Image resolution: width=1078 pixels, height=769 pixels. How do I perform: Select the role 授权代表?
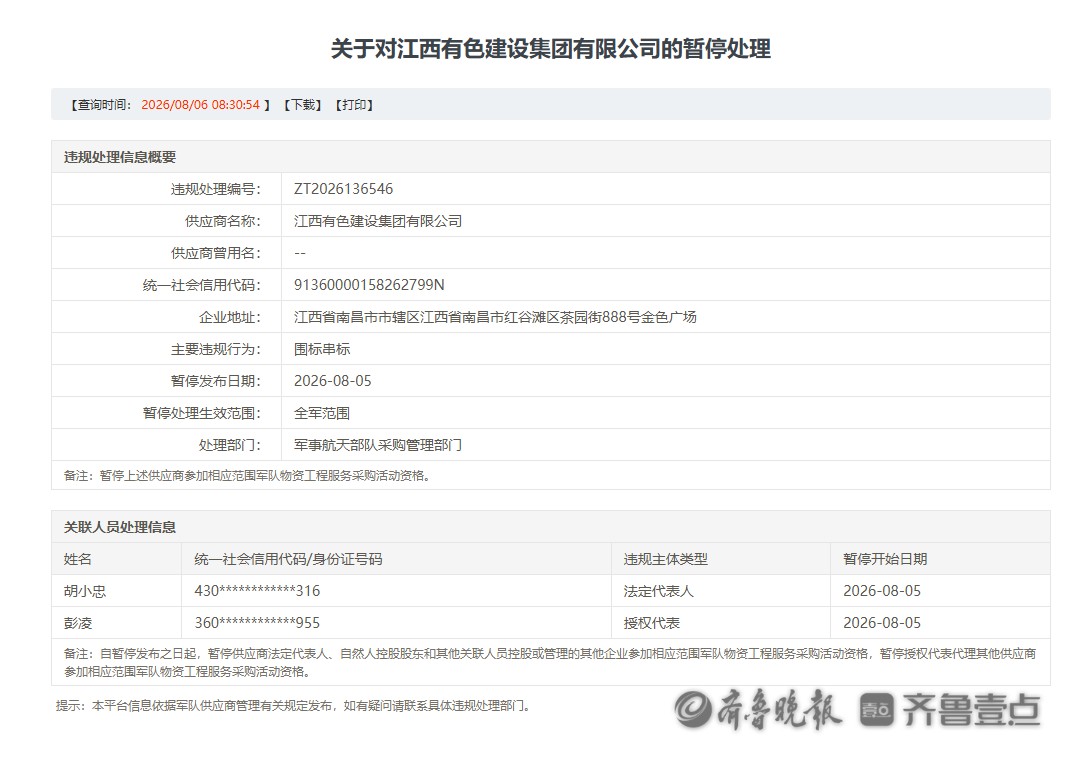651,623
